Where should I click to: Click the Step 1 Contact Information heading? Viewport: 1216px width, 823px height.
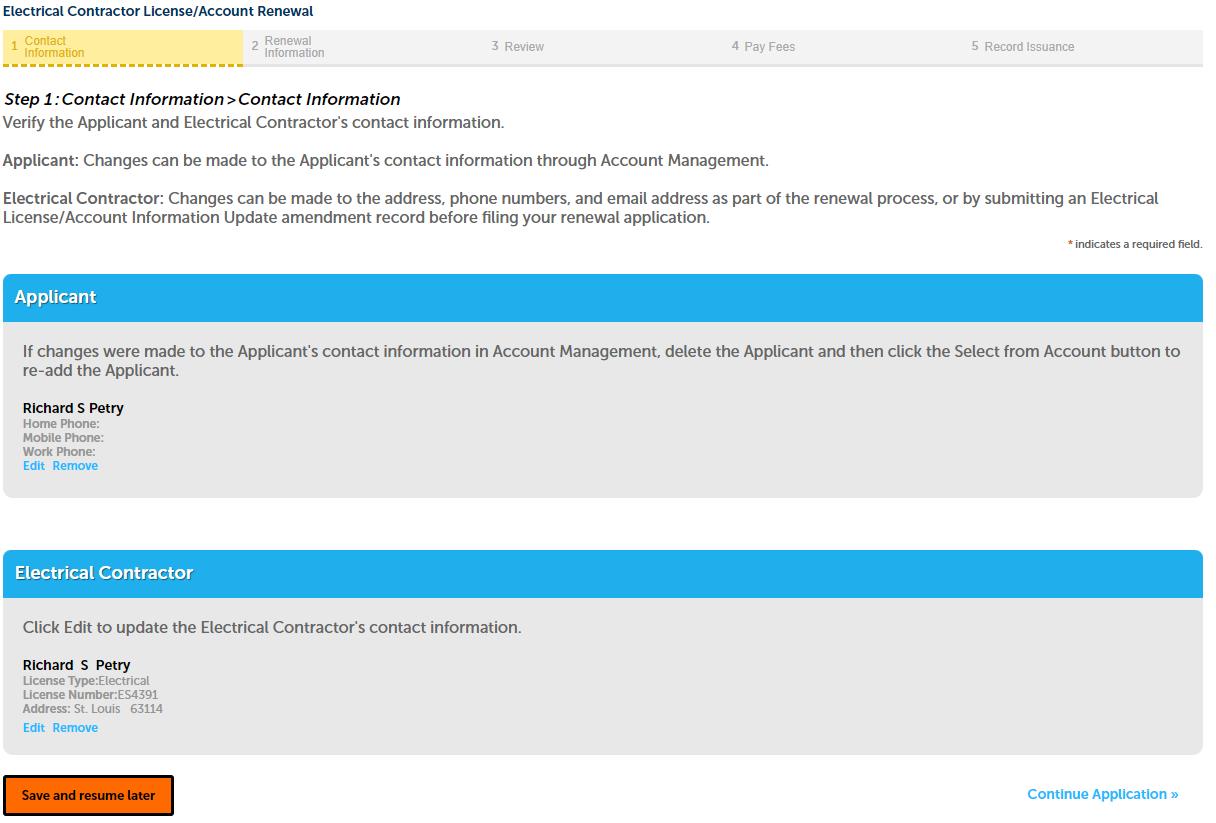click(202, 99)
